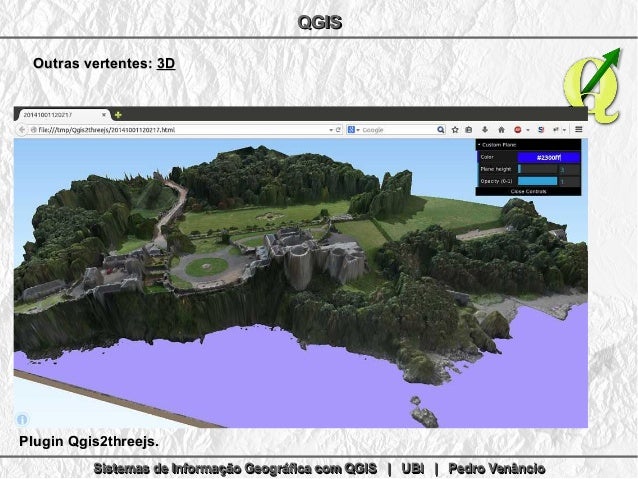
Task: Click inside the Google search box
Action: coord(398,130)
